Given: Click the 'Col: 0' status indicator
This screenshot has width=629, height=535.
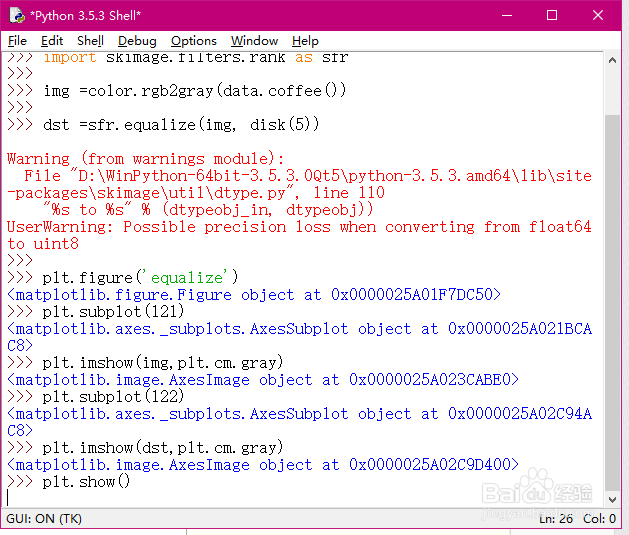Looking at the screenshot, I should pos(599,519).
